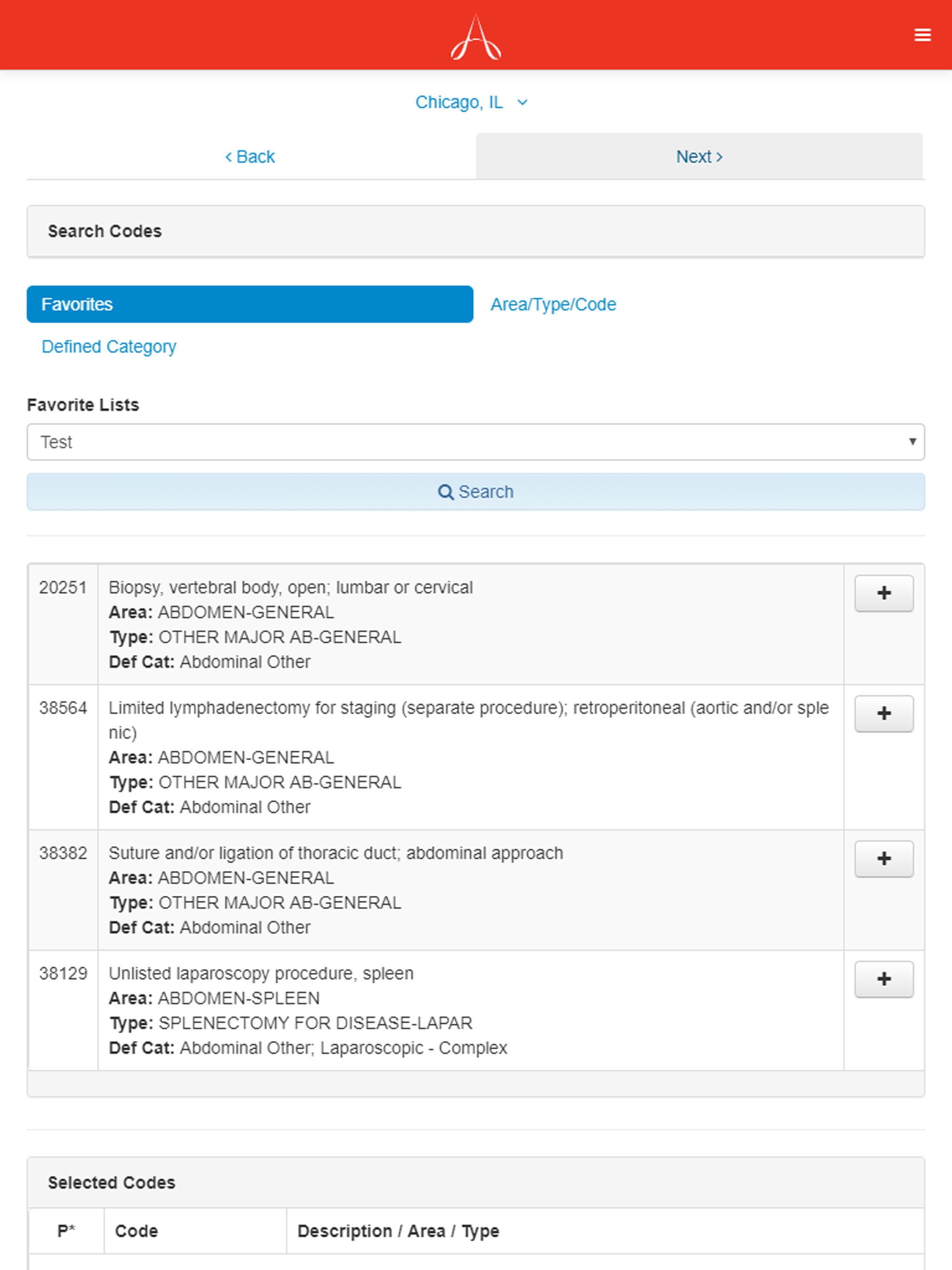Click the magnifier icon on the Search button

tap(446, 492)
